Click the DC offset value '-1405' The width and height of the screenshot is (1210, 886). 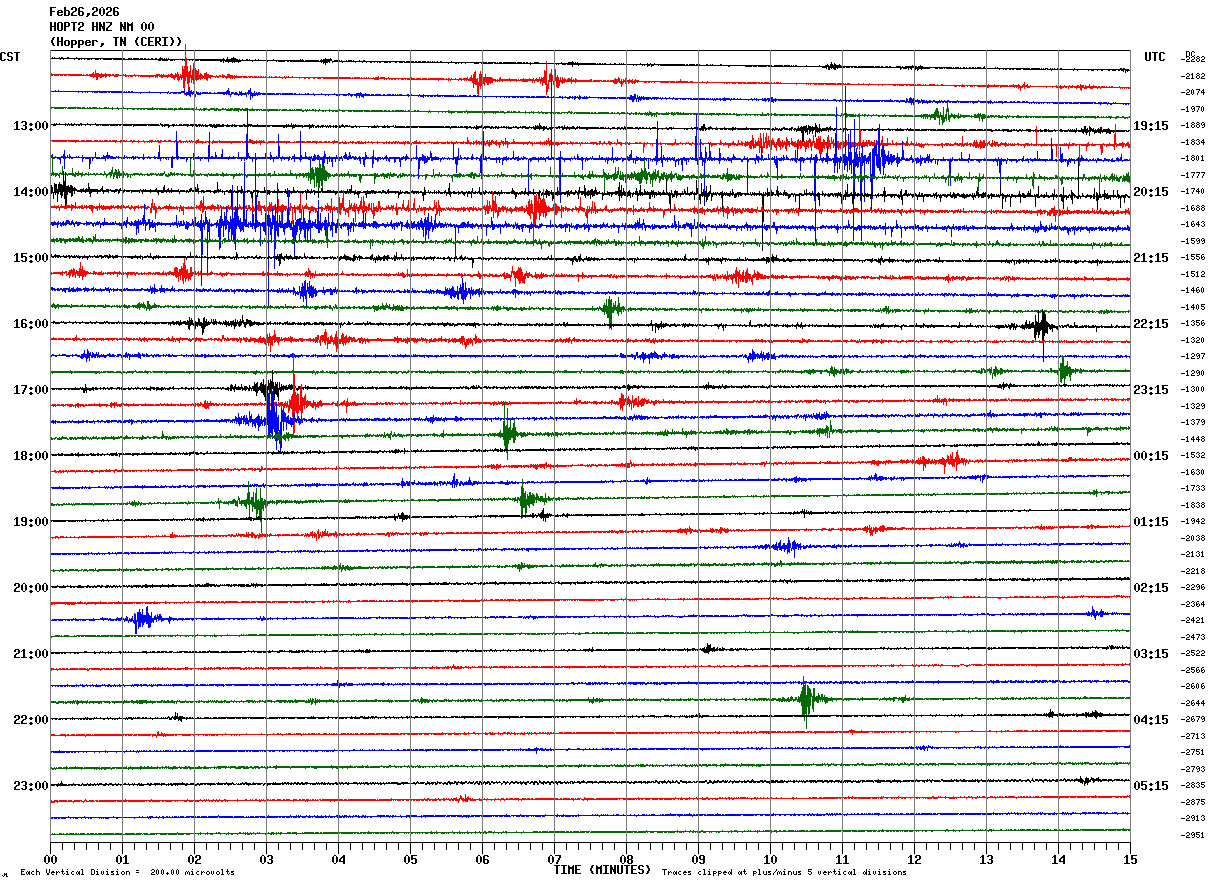point(1194,307)
